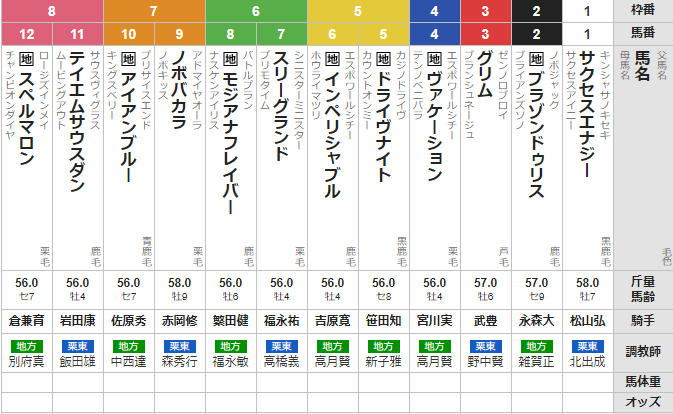Click horse name スリーグランド

coord(281,106)
